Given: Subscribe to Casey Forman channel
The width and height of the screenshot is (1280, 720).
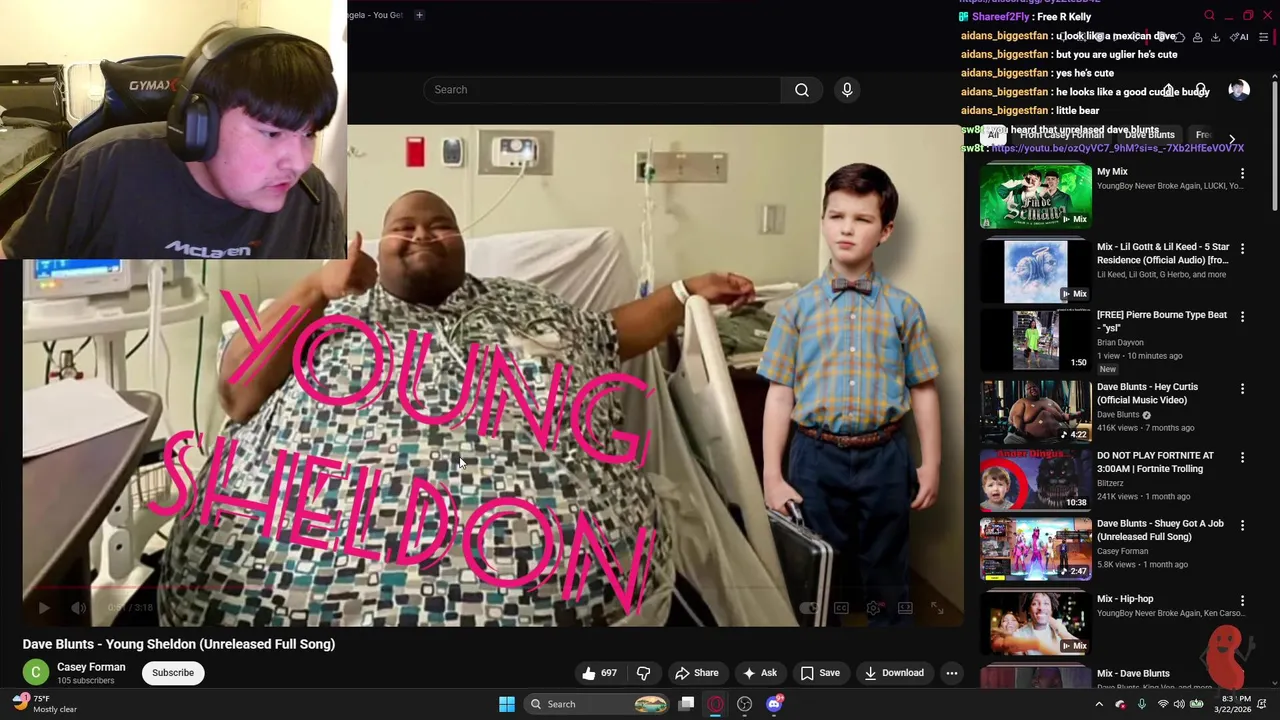Looking at the screenshot, I should (173, 673).
